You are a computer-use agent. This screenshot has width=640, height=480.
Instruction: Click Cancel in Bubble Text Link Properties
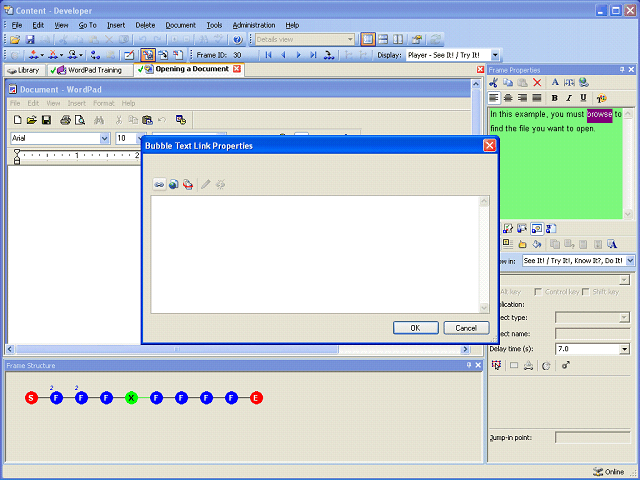click(466, 328)
